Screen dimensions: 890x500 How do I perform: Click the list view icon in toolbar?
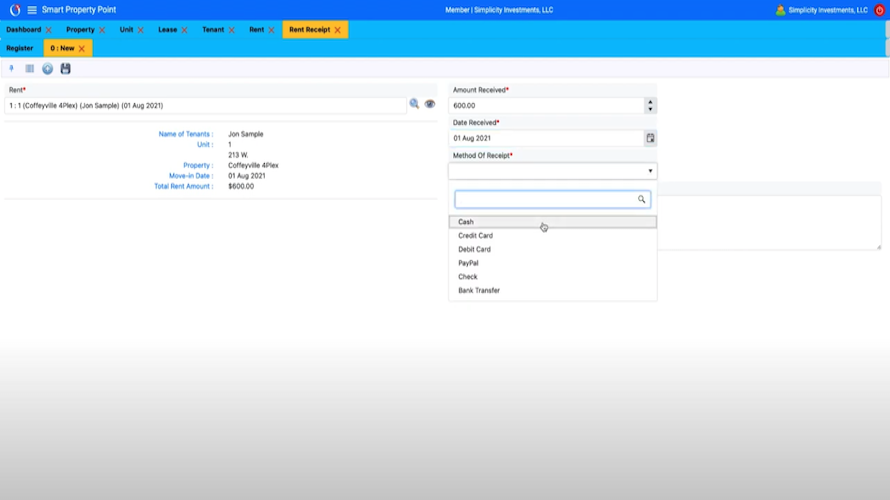point(30,69)
